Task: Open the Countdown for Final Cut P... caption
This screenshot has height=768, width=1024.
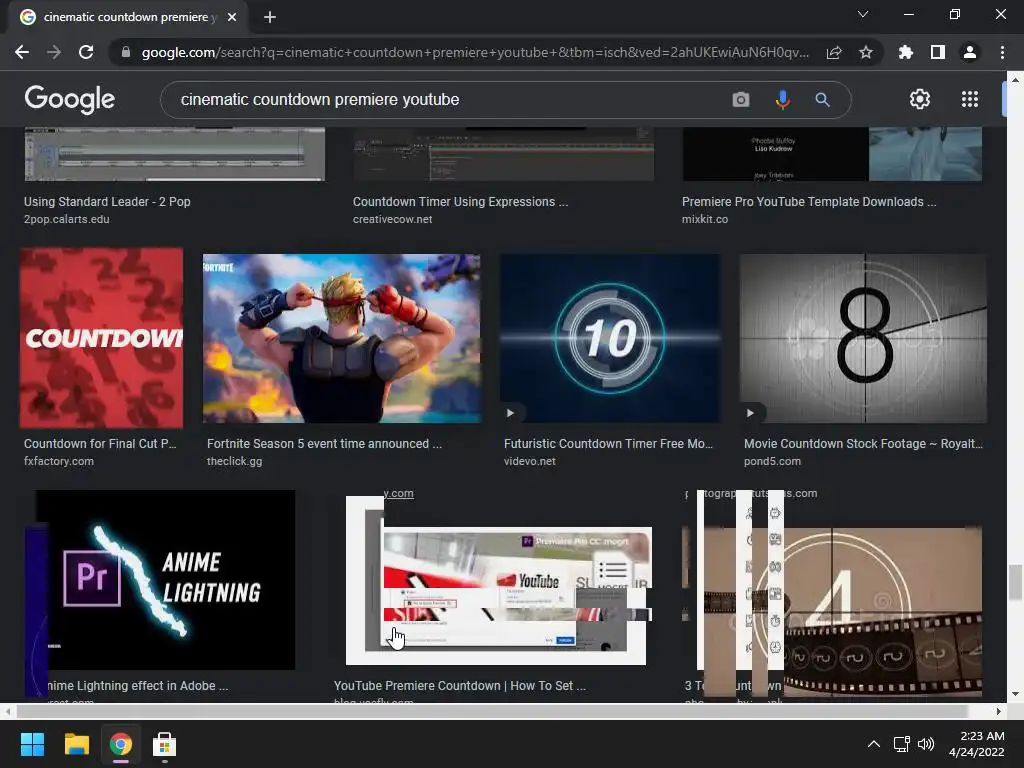Action: (x=100, y=444)
